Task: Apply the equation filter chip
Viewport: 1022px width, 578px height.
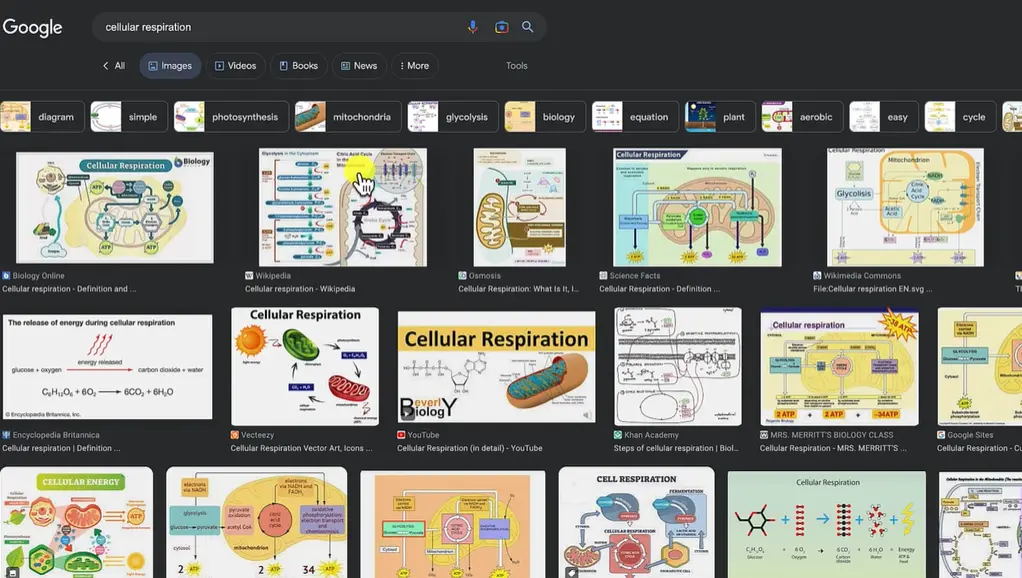Action: (635, 117)
